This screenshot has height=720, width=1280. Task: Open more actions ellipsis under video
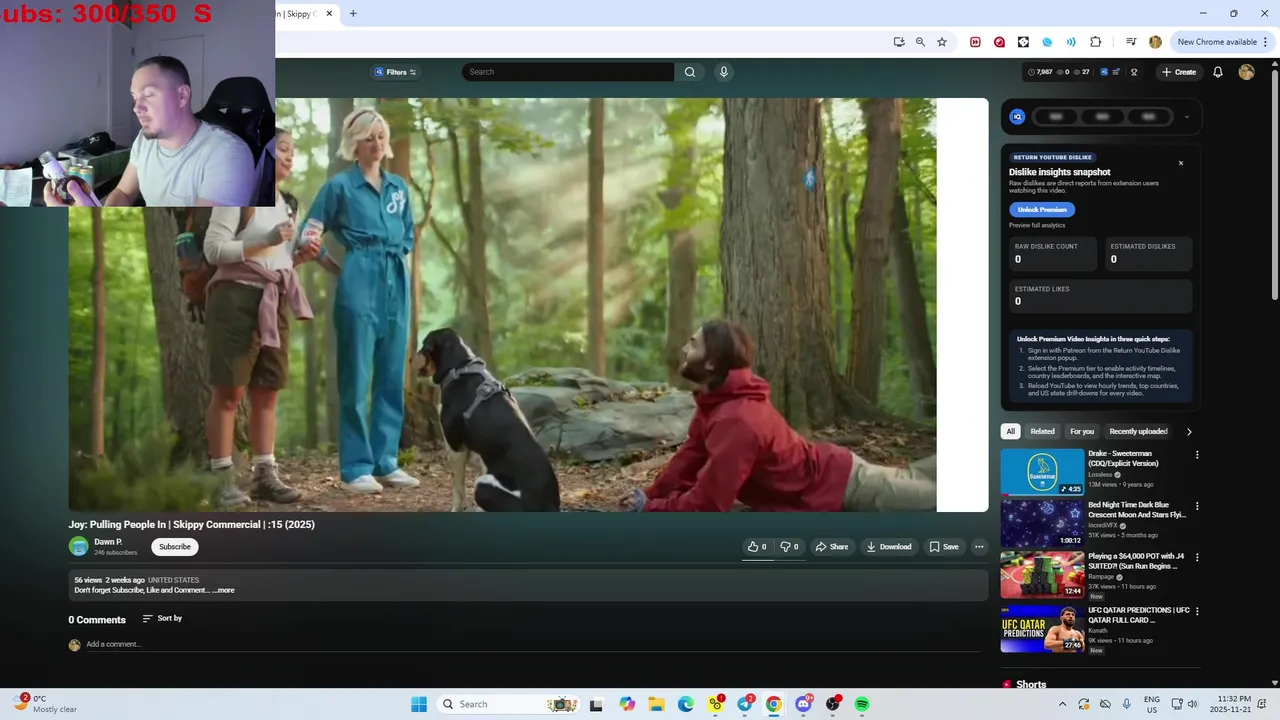(x=979, y=547)
